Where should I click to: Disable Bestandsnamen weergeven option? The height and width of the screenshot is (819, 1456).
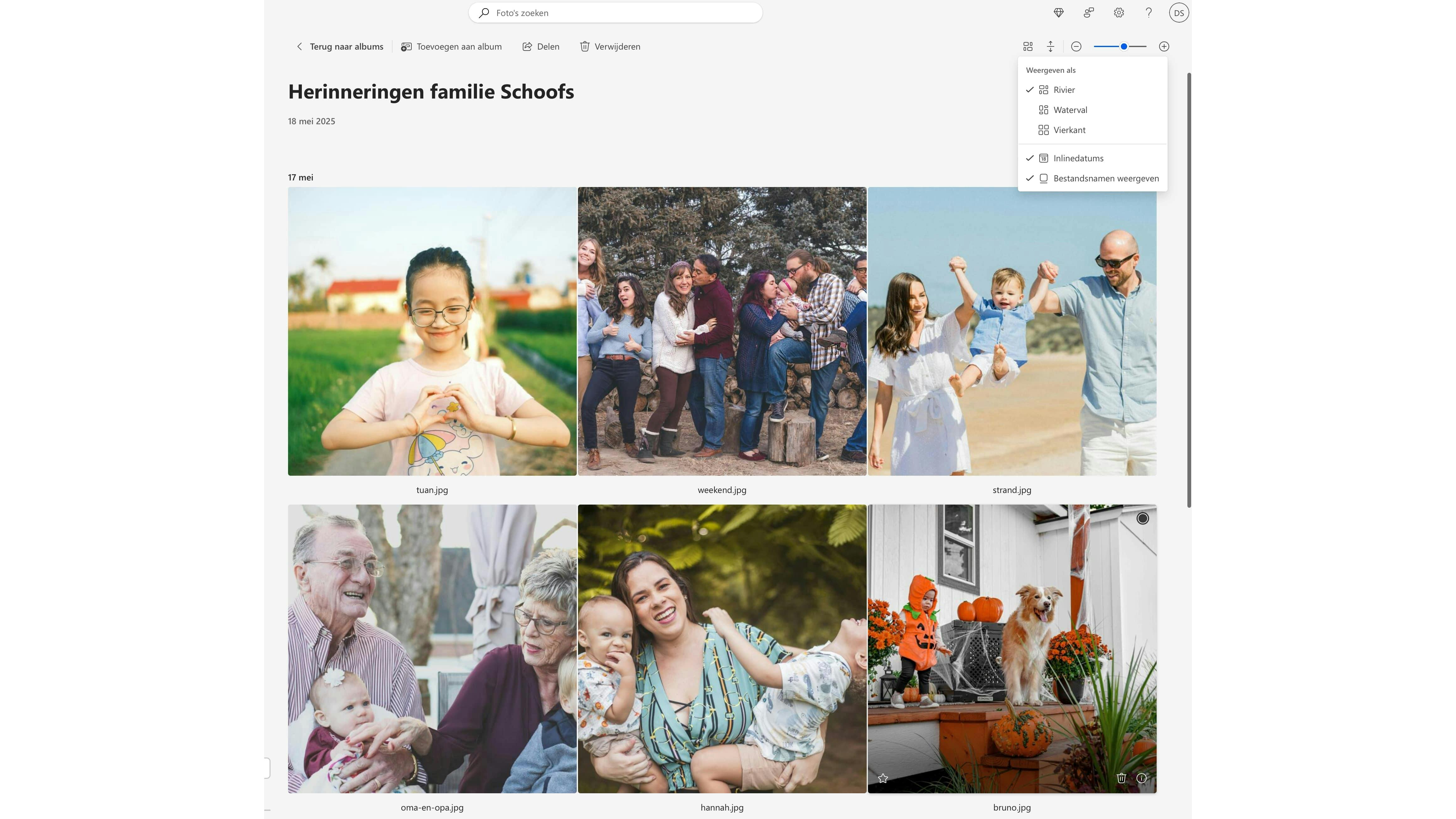[1105, 179]
